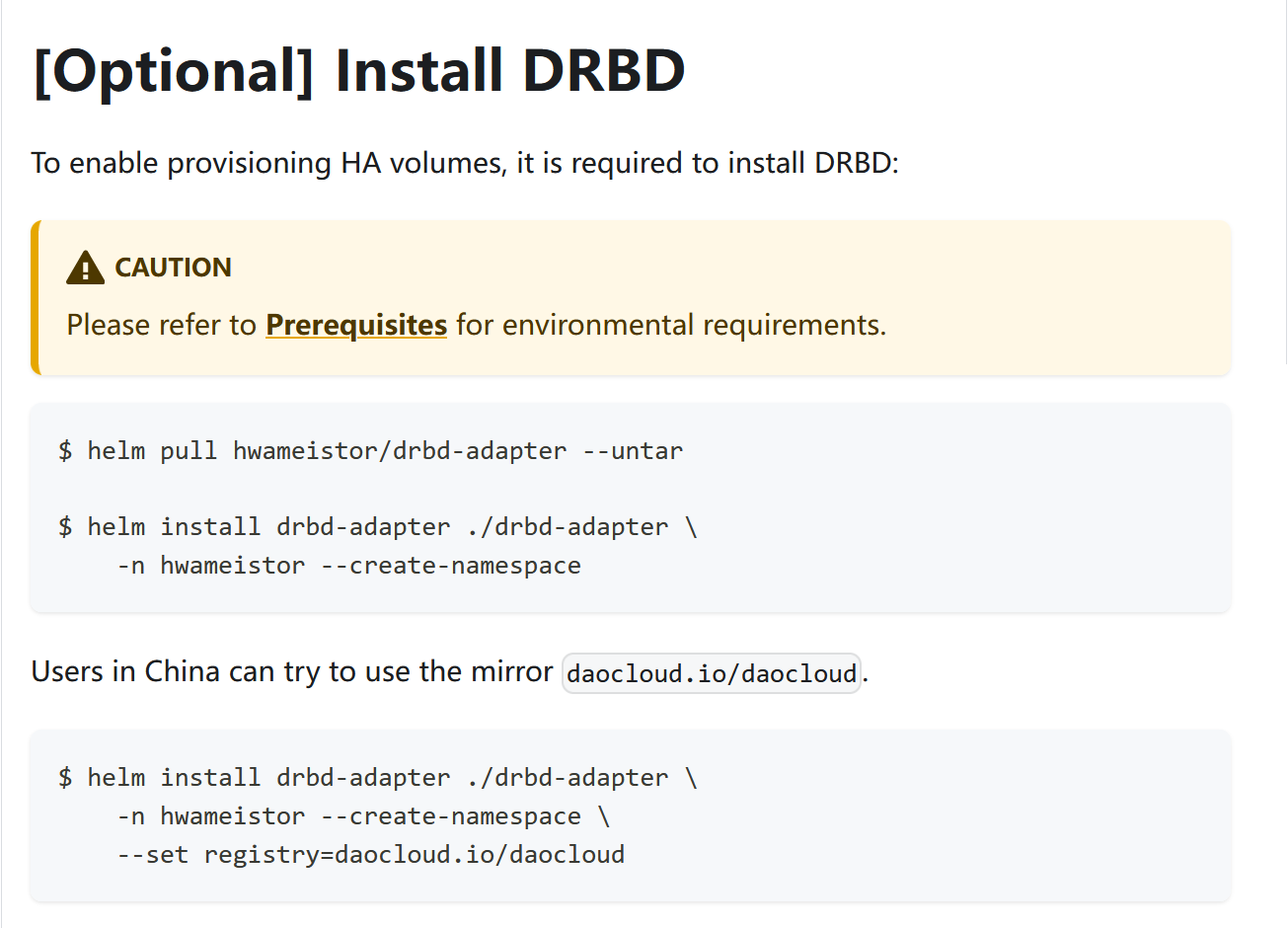Click the inline code "daocloud.io/daocloud"
Image resolution: width=1288 pixels, height=928 pixels.
coord(712,673)
